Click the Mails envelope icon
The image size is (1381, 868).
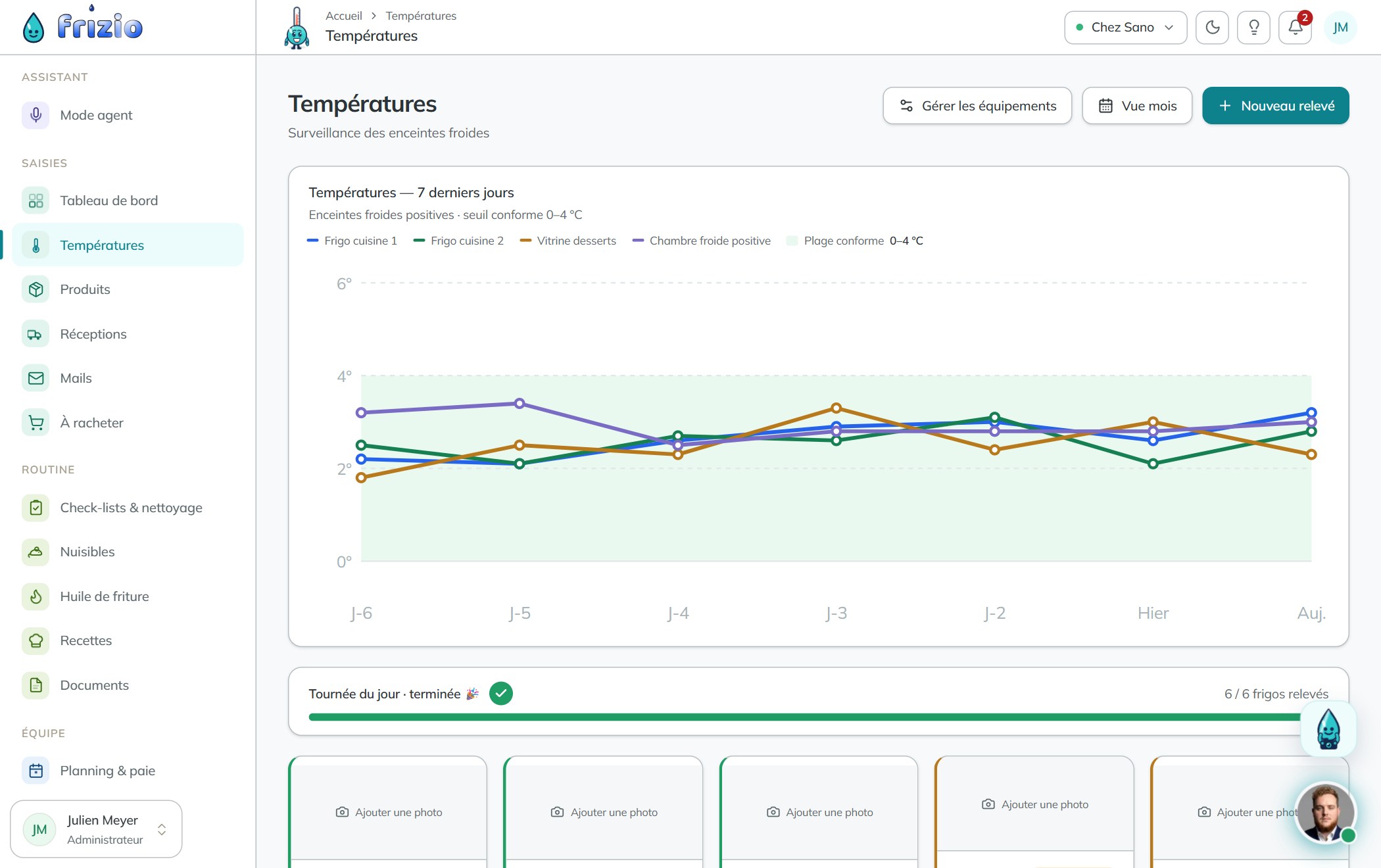[x=36, y=378]
